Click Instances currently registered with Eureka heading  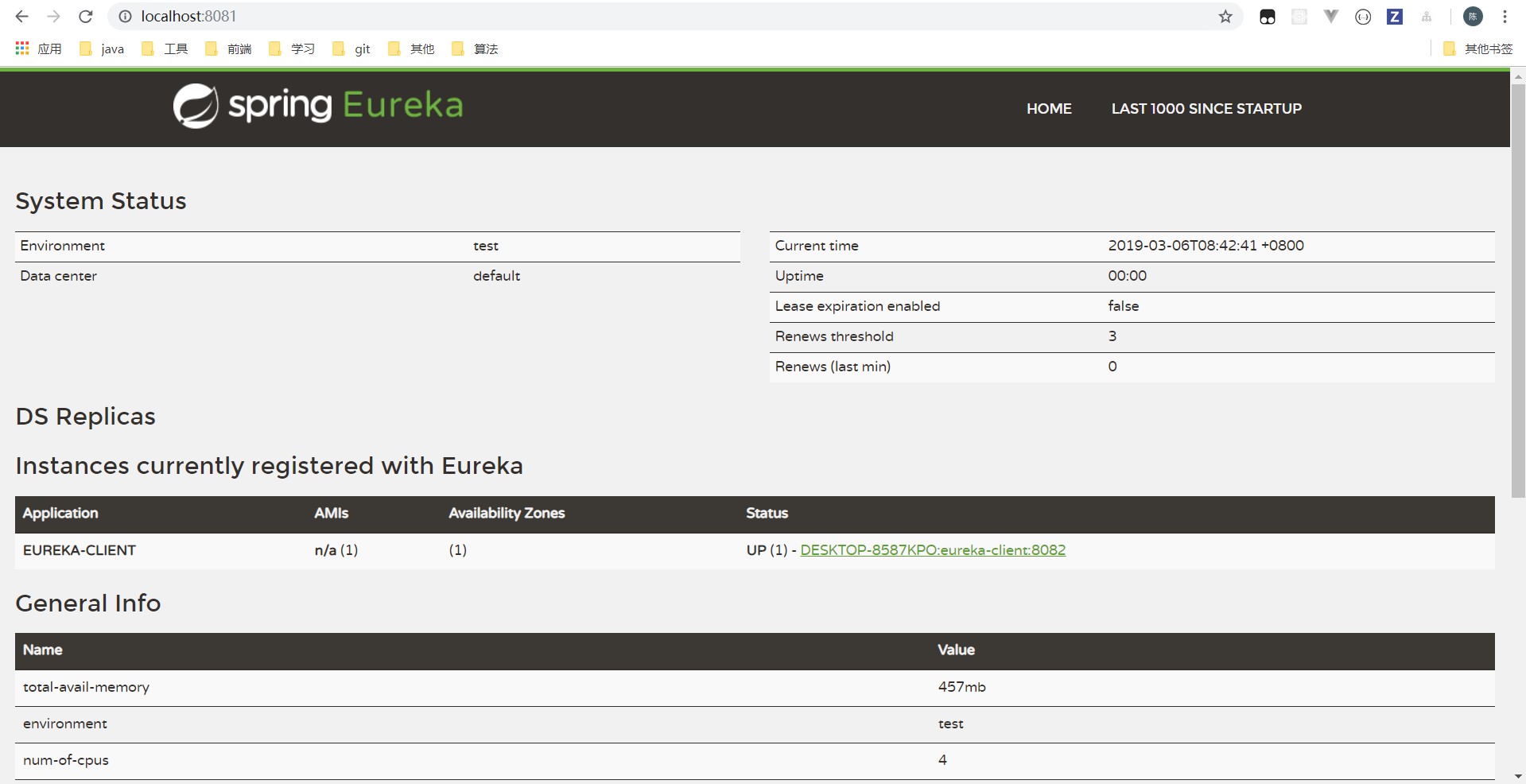[x=270, y=466]
